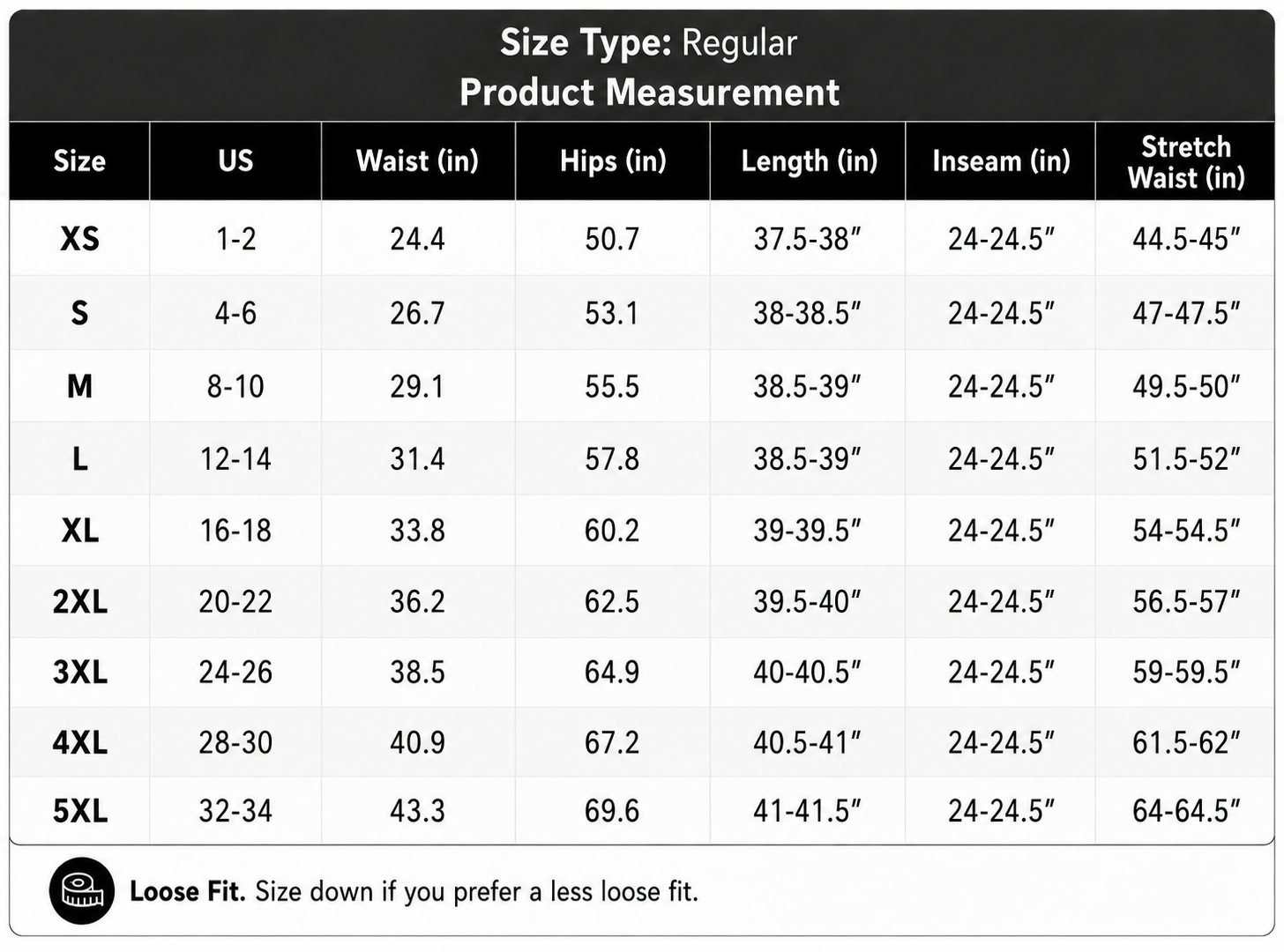This screenshot has height=952, width=1284.
Task: Click the Size column header
Action: (x=79, y=160)
